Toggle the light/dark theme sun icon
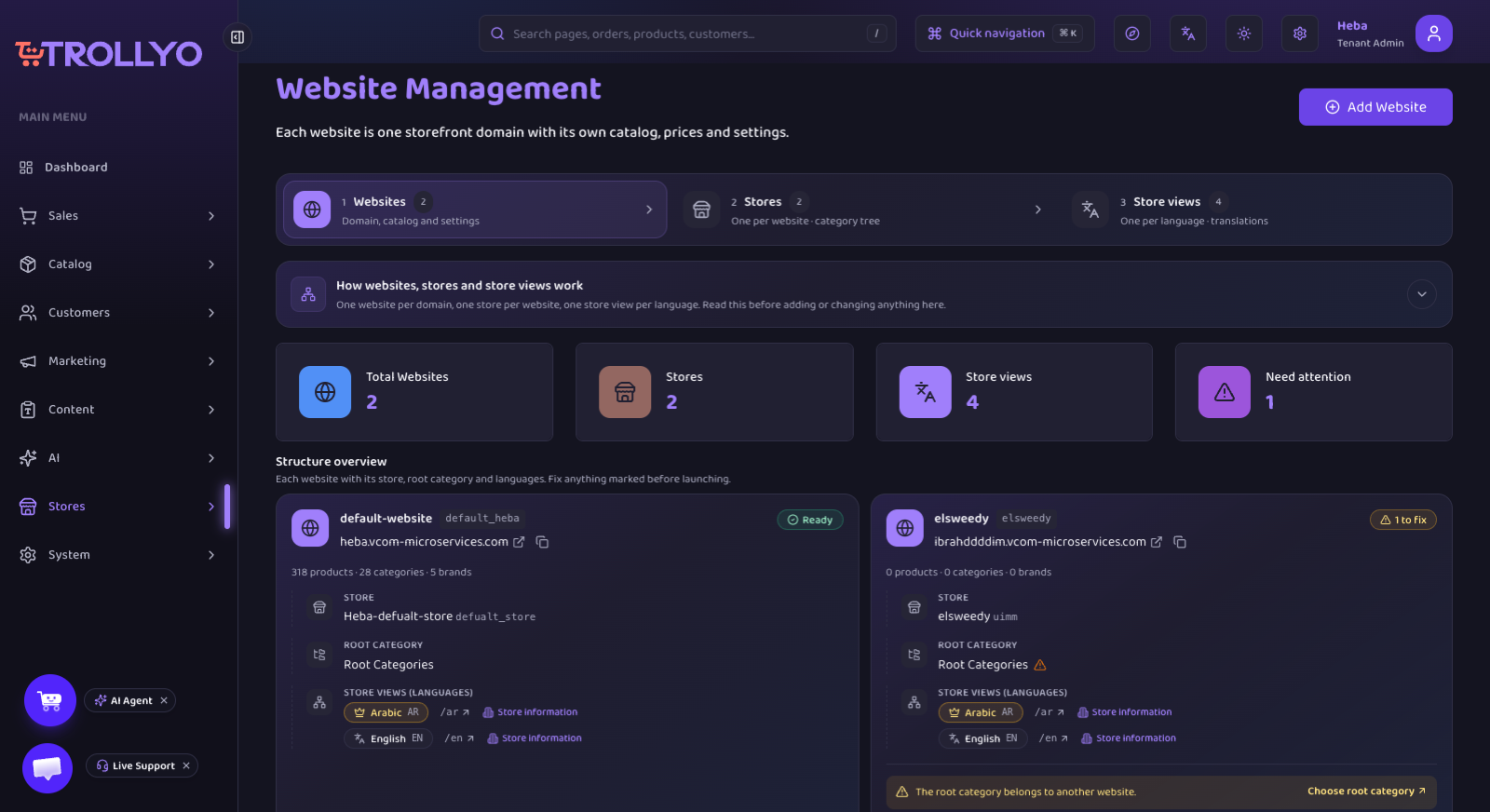This screenshot has height=812, width=1490. [x=1244, y=34]
